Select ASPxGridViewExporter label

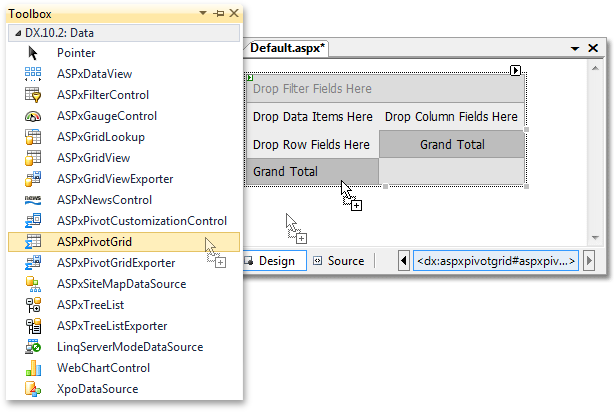pos(115,179)
